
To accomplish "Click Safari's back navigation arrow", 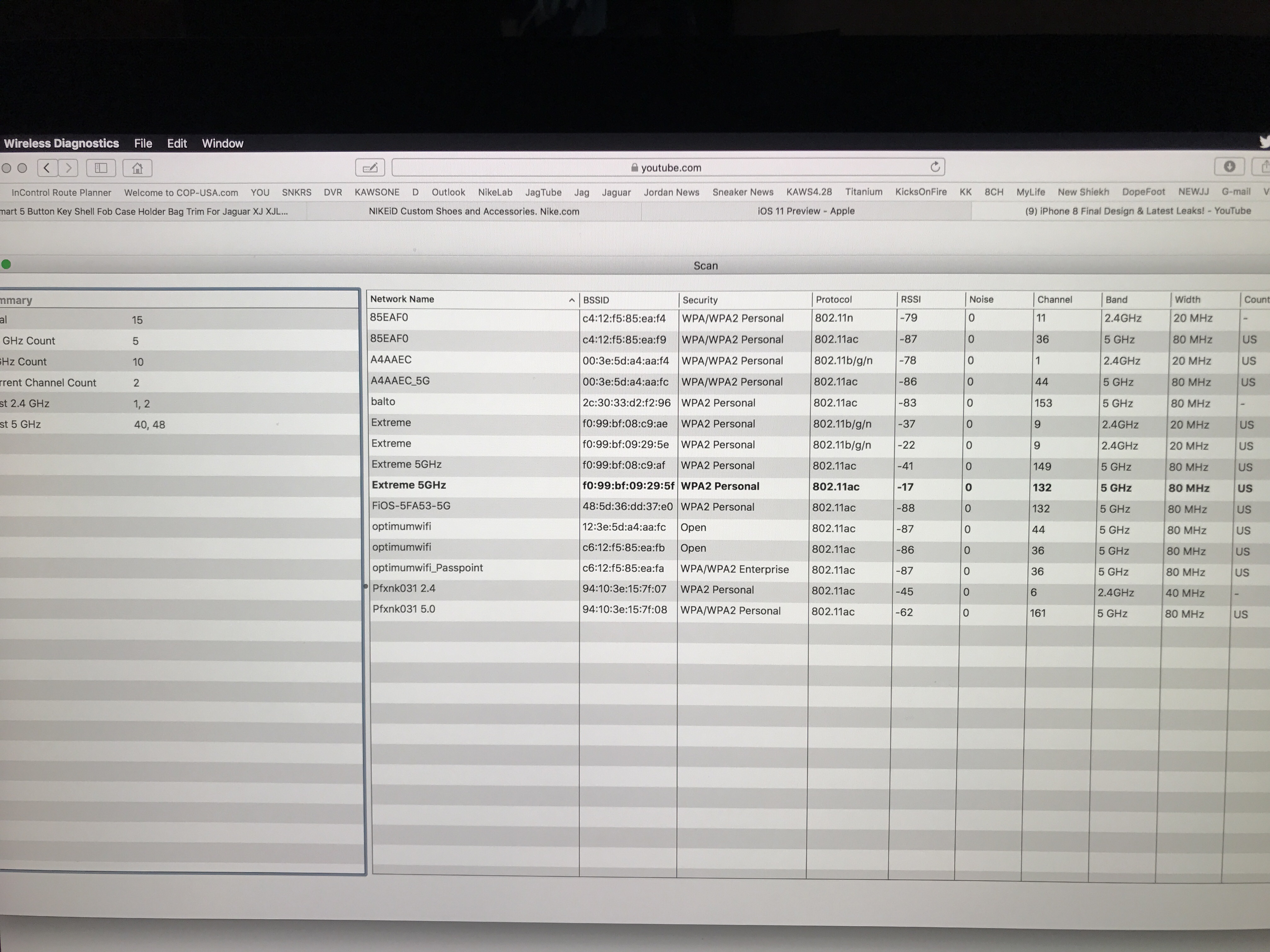I will click(47, 167).
